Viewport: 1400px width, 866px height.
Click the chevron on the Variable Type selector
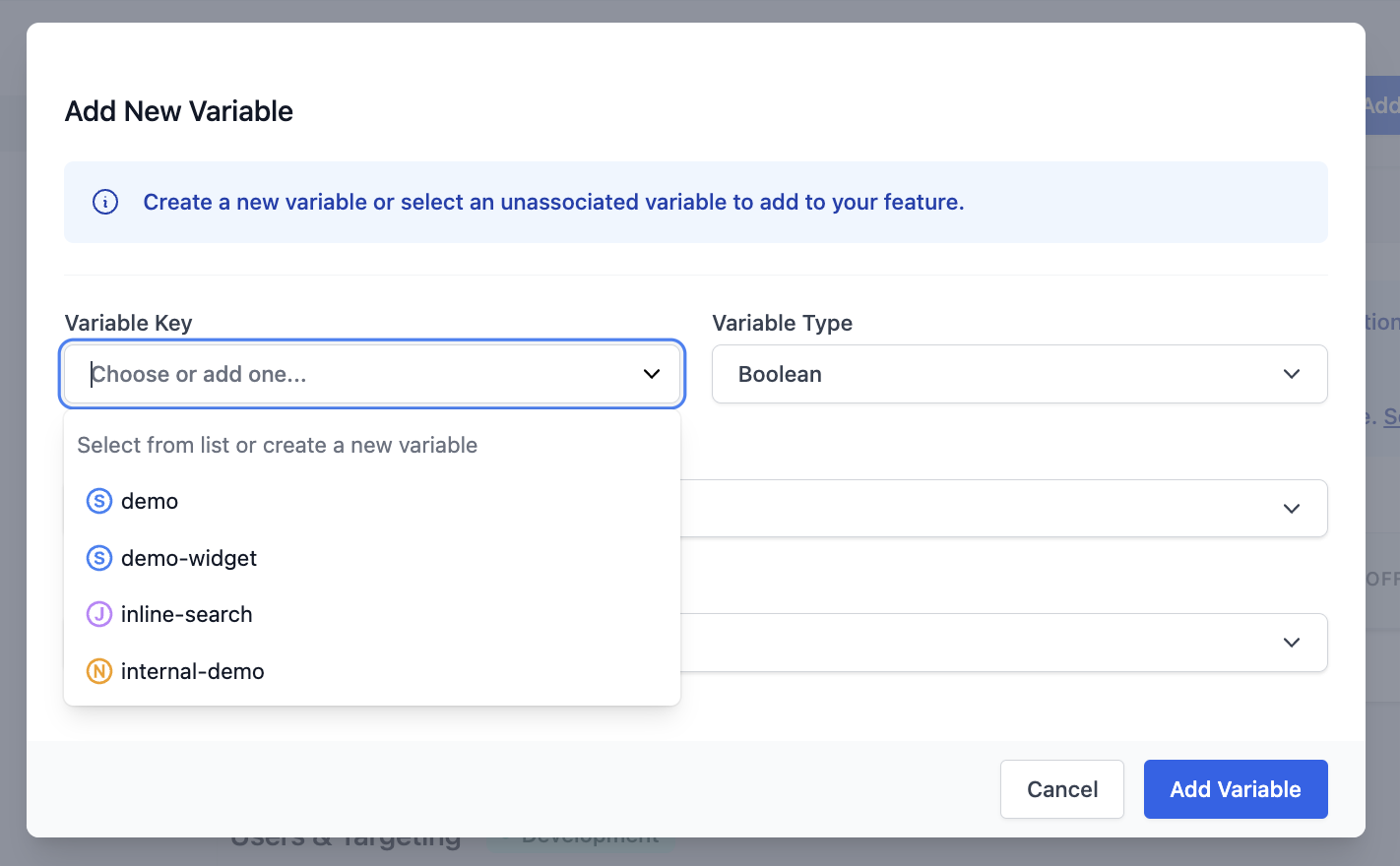pos(1292,374)
